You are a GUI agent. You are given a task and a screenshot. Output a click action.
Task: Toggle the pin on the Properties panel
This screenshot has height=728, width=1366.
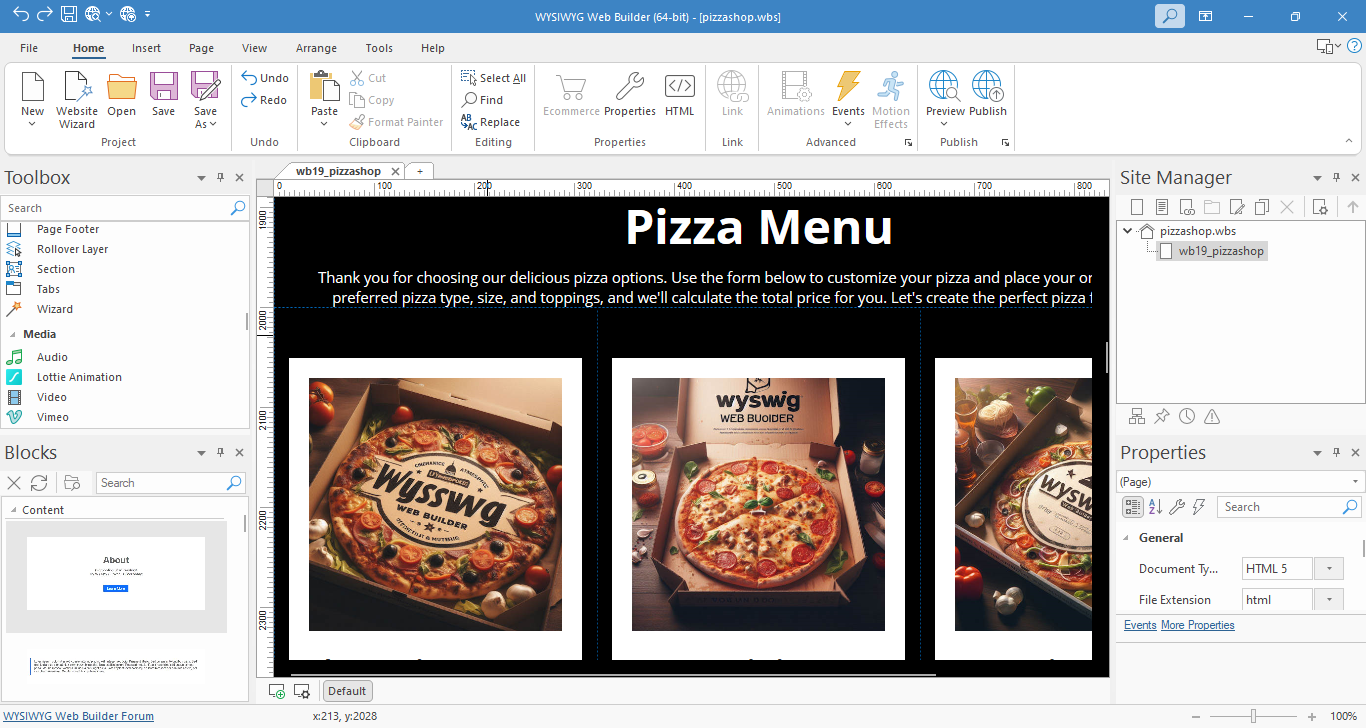[x=1336, y=452]
